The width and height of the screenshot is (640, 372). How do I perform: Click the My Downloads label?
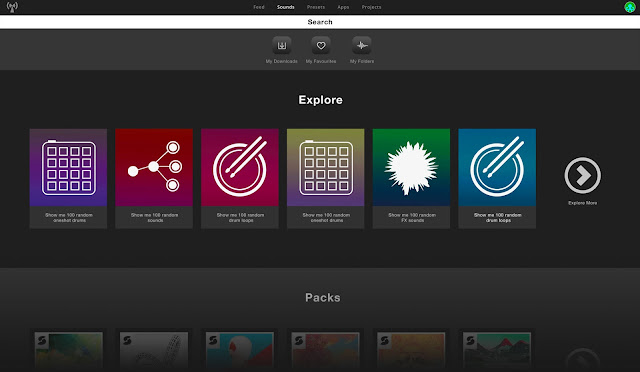282,61
